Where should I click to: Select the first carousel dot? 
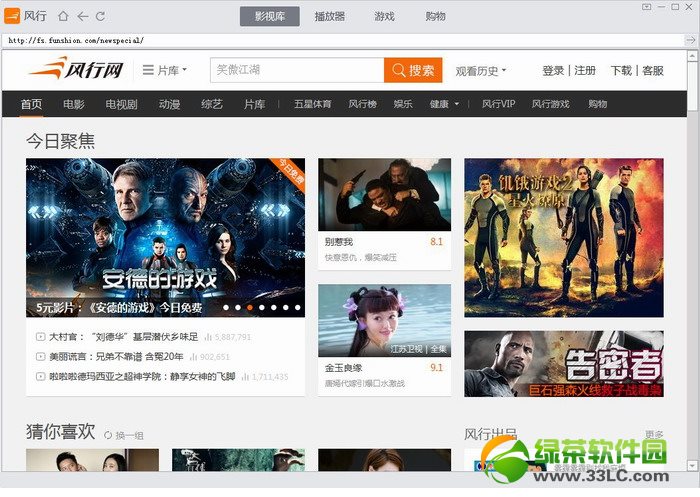[226, 307]
